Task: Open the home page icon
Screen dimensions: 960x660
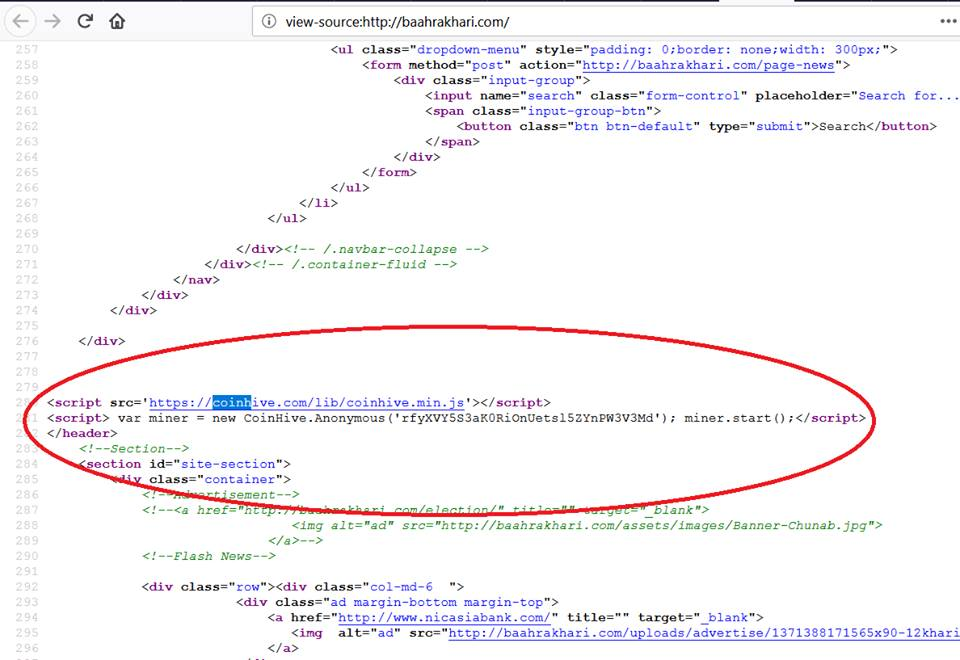Action: point(117,21)
